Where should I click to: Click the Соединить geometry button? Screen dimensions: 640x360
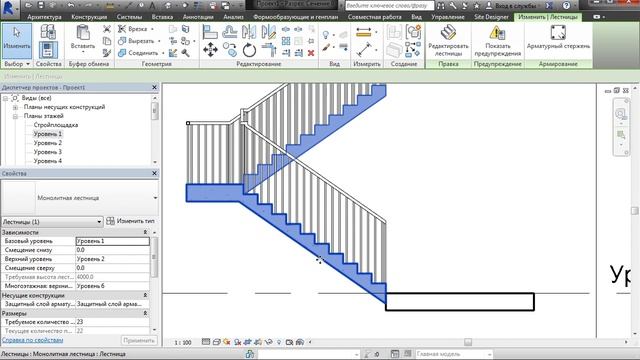click(x=138, y=53)
